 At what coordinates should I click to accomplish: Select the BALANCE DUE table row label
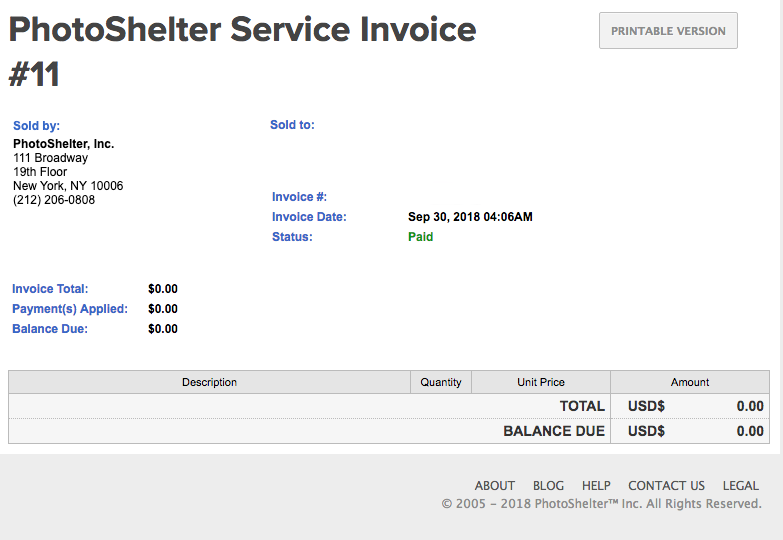click(554, 431)
